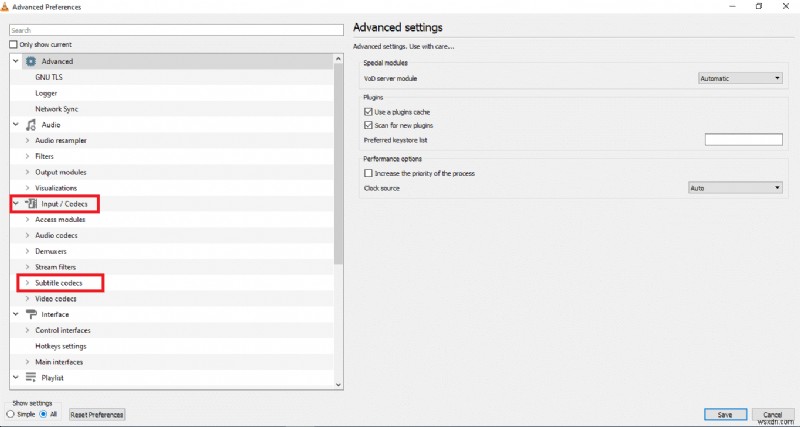The height and width of the screenshot is (427, 800).
Task: Expand the Output modules node
Action: 28,172
